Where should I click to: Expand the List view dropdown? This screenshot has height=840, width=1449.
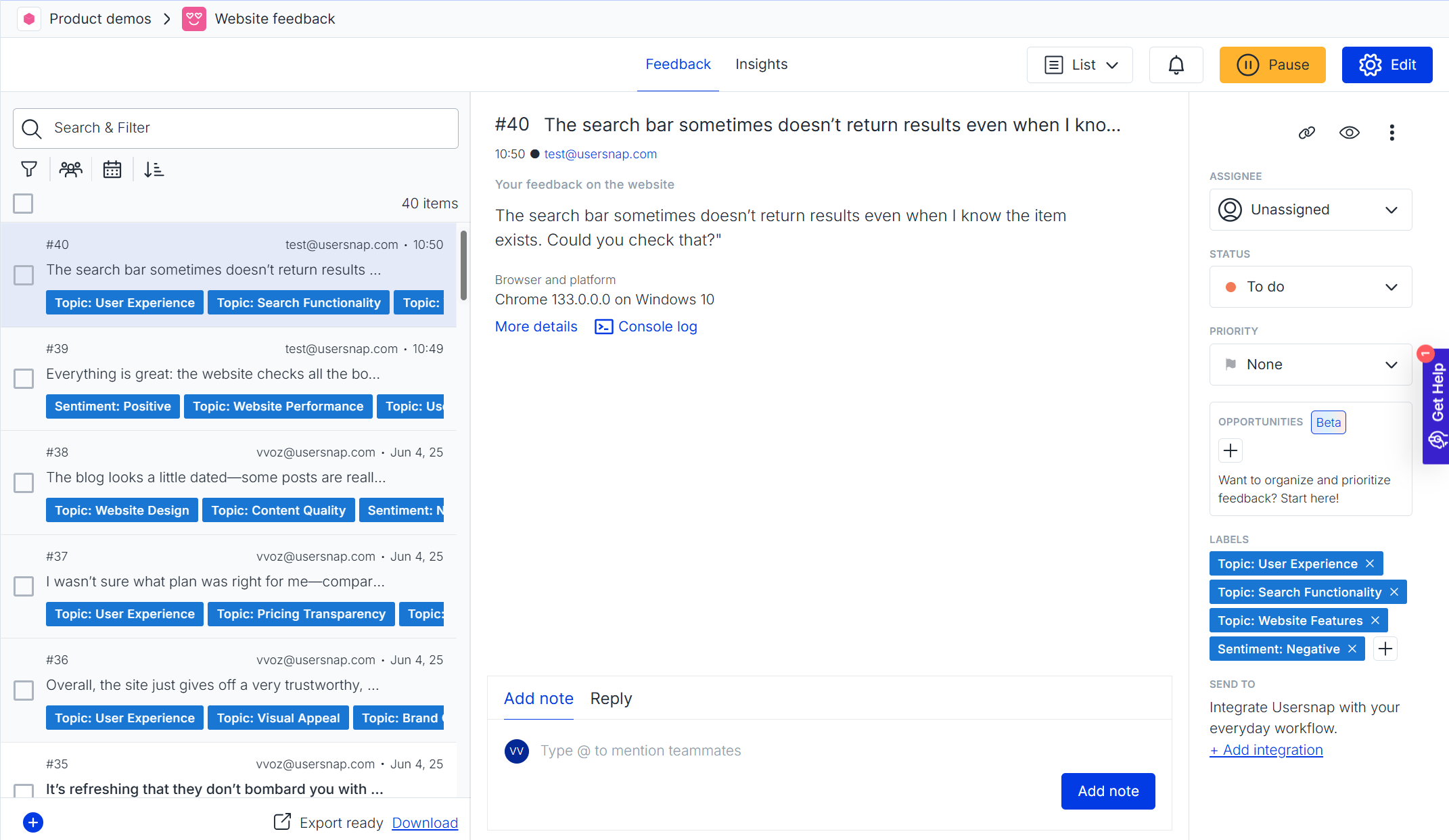pyautogui.click(x=1080, y=65)
